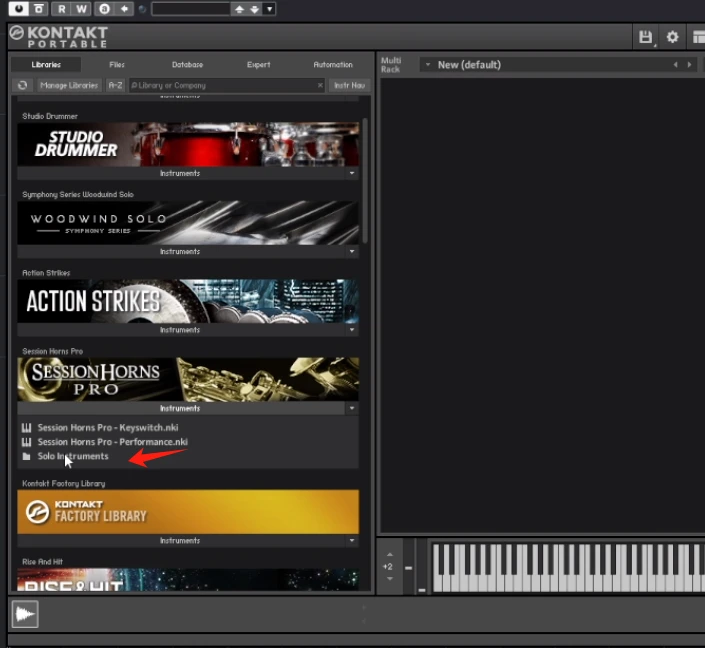This screenshot has height=648, width=705.
Task: Click the refresh libraries icon
Action: [x=22, y=85]
